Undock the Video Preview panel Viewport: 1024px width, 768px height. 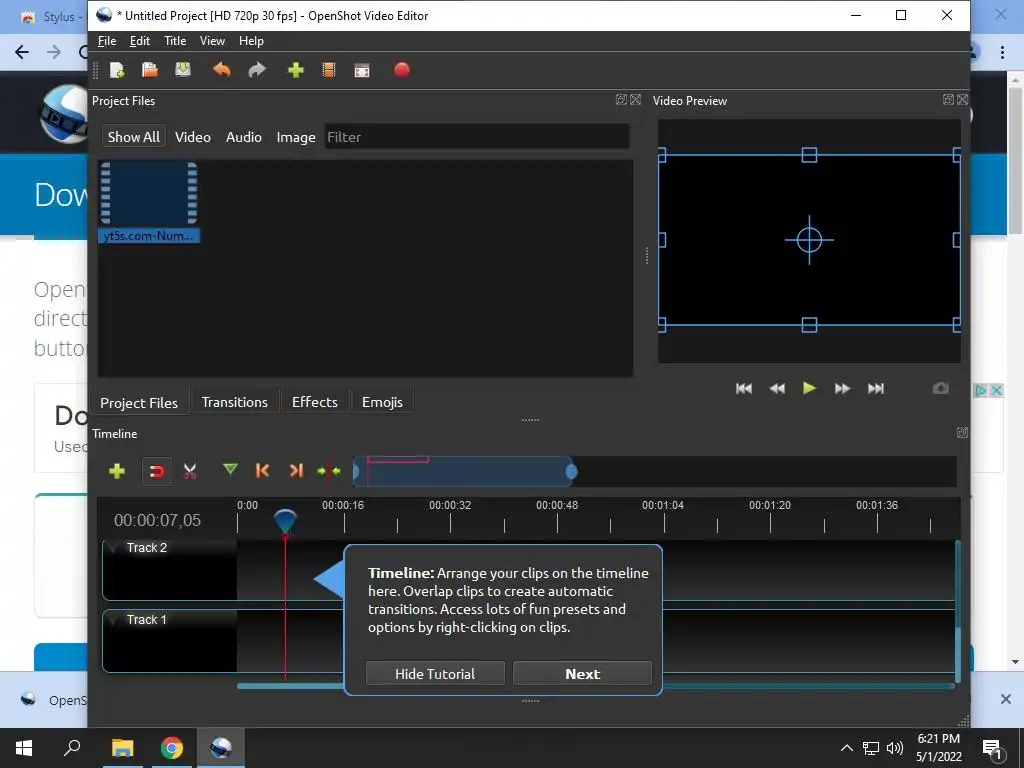948,100
